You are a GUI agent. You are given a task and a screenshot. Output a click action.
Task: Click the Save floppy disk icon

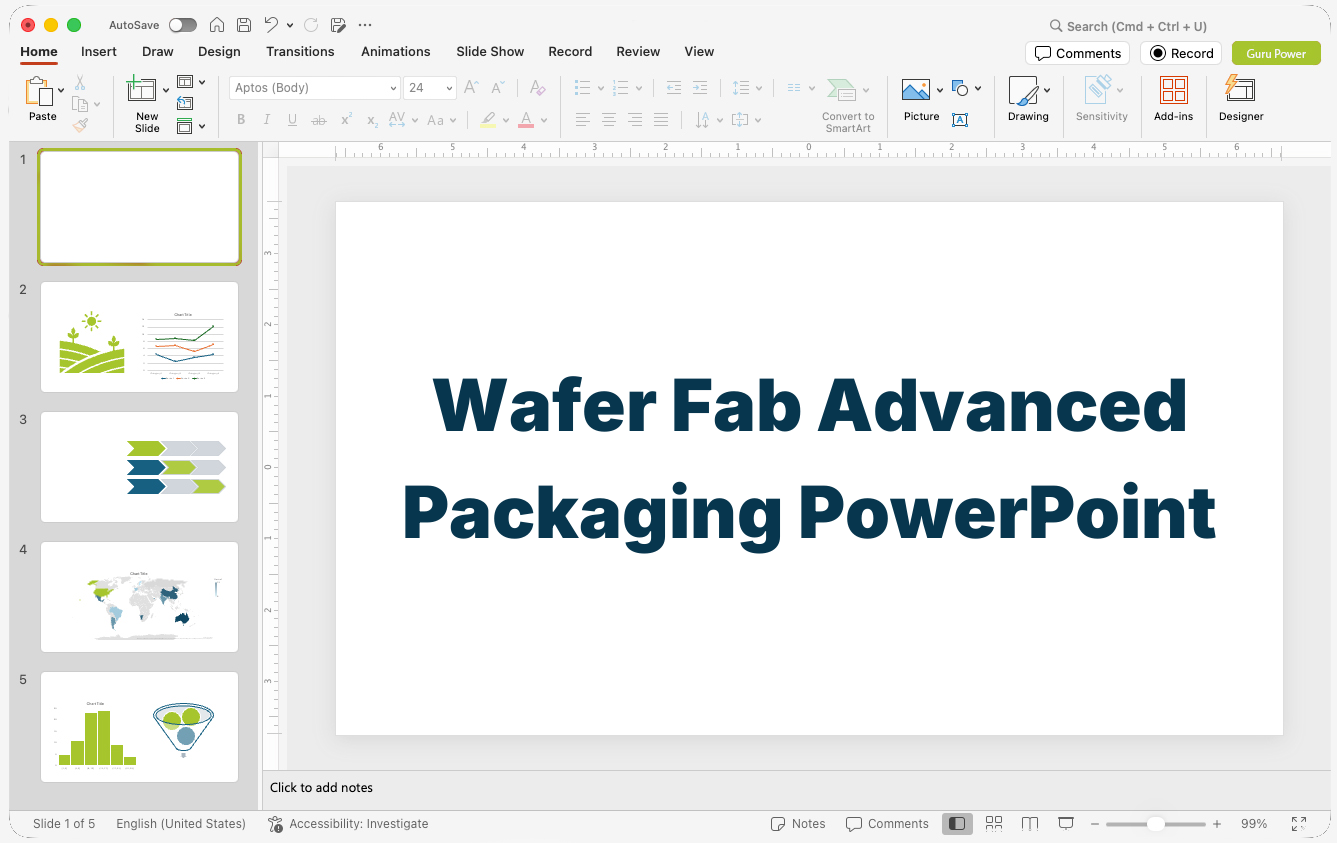tap(244, 25)
